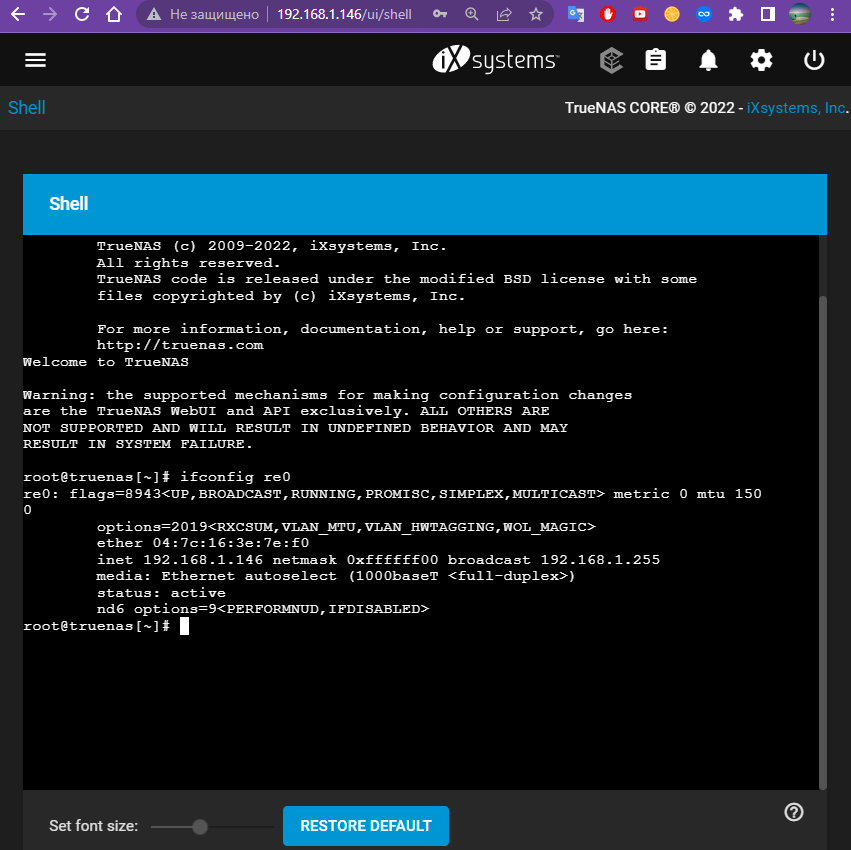This screenshot has height=850, width=851.
Task: Open the Google Translate extension
Action: [576, 14]
